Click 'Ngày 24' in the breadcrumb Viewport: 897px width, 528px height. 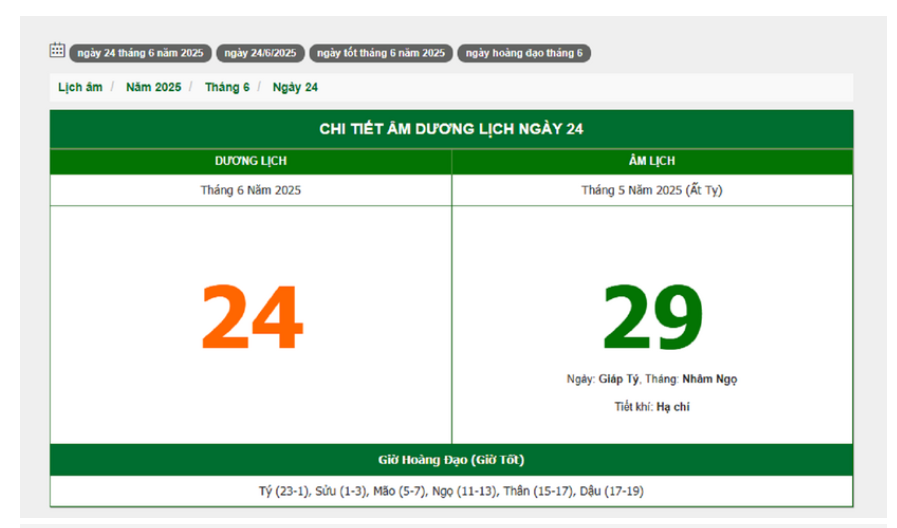pos(295,87)
